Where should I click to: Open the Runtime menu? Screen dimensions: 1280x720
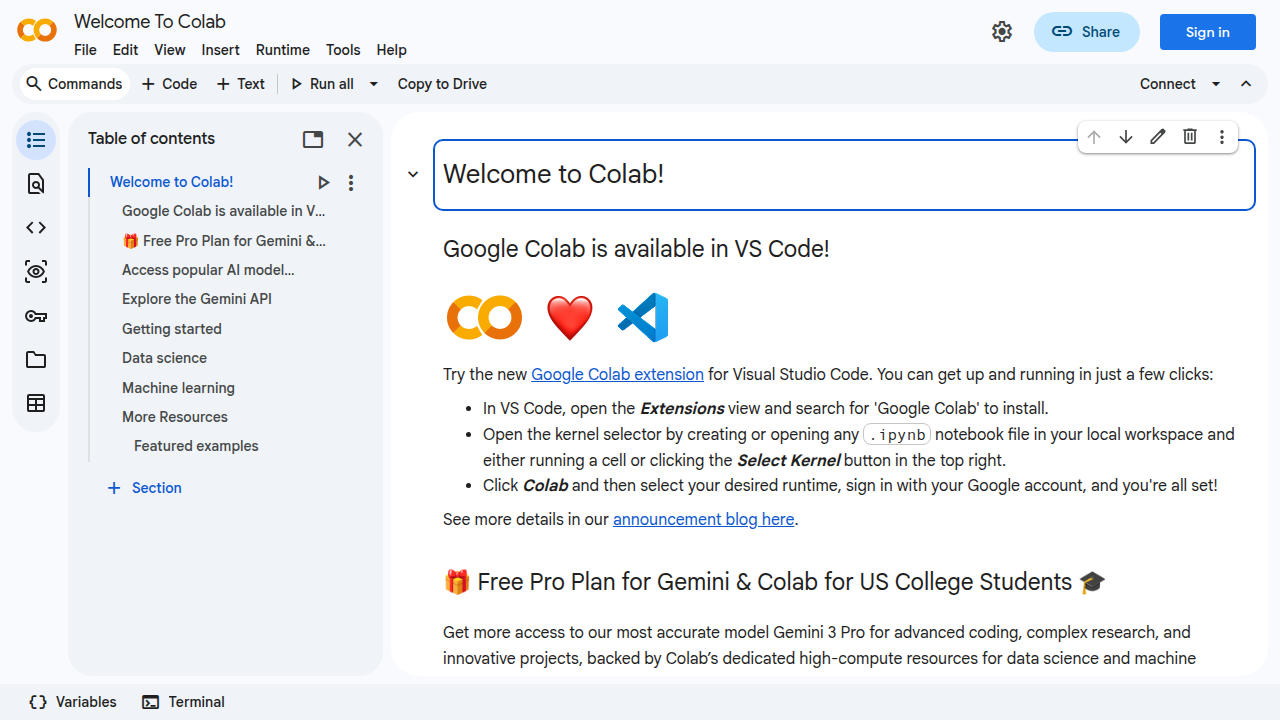(282, 50)
